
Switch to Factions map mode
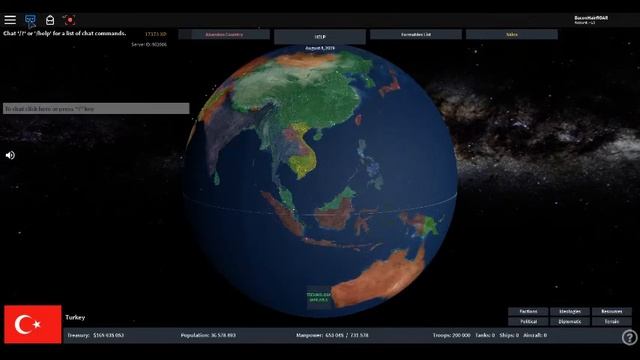click(x=528, y=311)
